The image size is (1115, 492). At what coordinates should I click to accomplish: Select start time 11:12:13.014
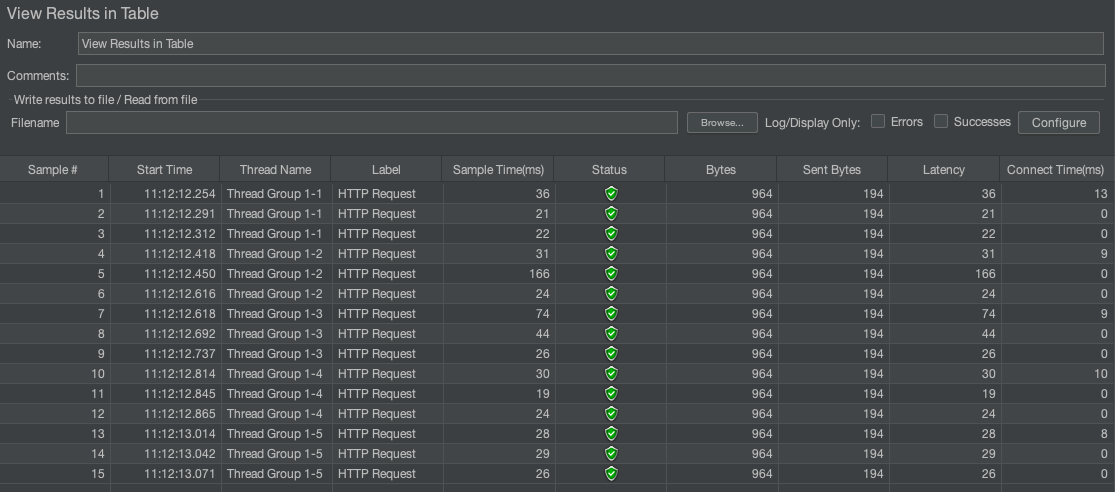[165, 434]
